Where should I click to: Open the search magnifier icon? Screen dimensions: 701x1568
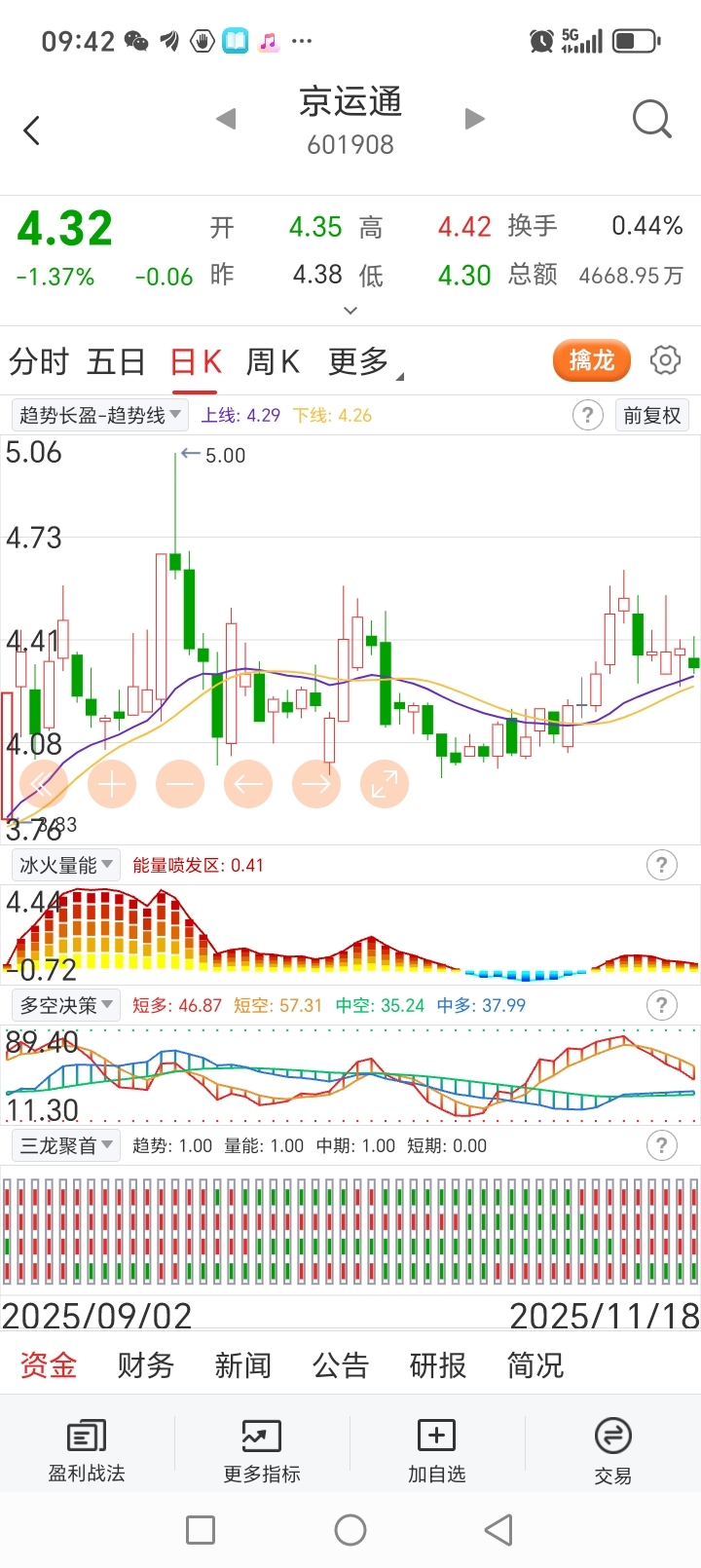[x=651, y=121]
